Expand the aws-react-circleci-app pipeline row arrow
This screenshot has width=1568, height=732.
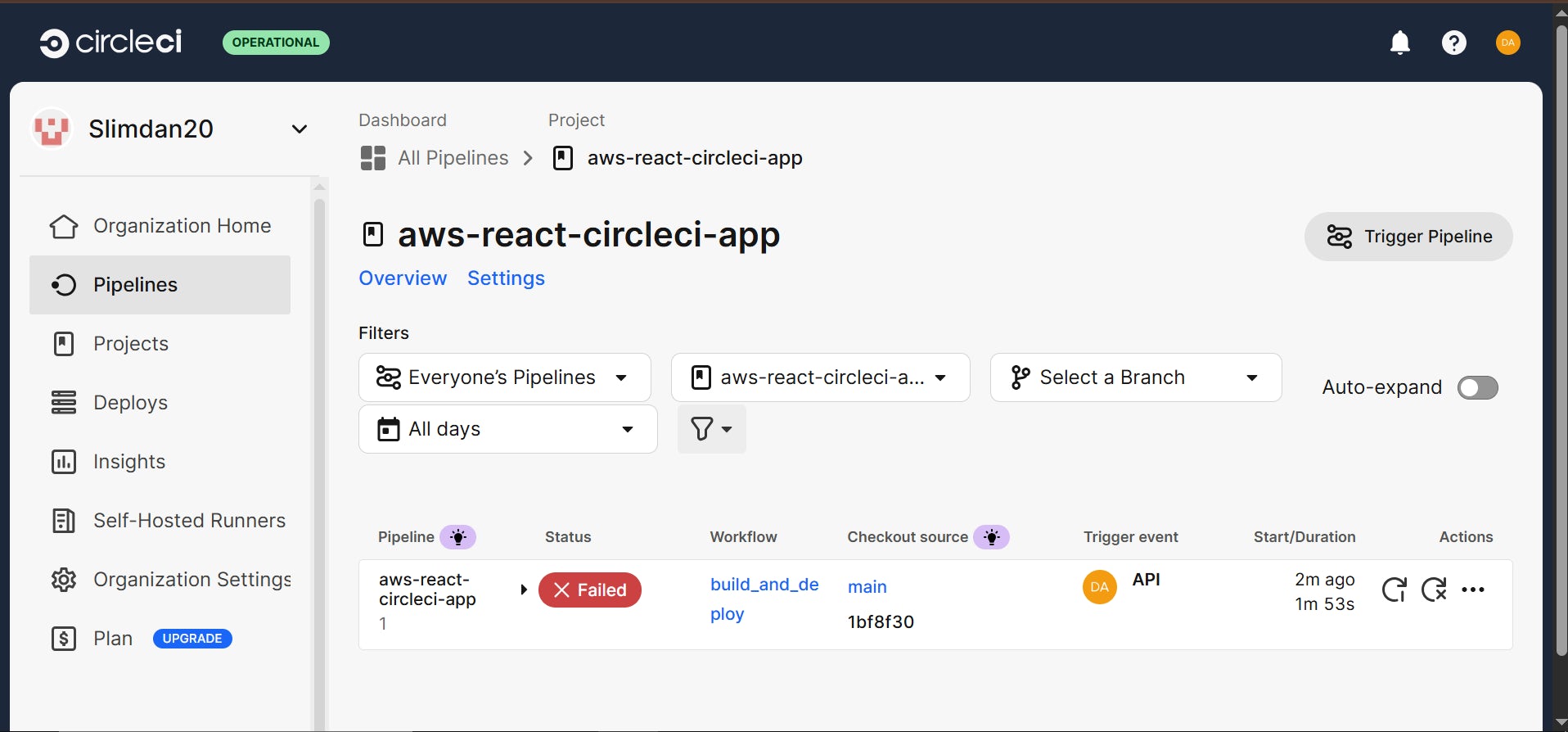point(524,590)
